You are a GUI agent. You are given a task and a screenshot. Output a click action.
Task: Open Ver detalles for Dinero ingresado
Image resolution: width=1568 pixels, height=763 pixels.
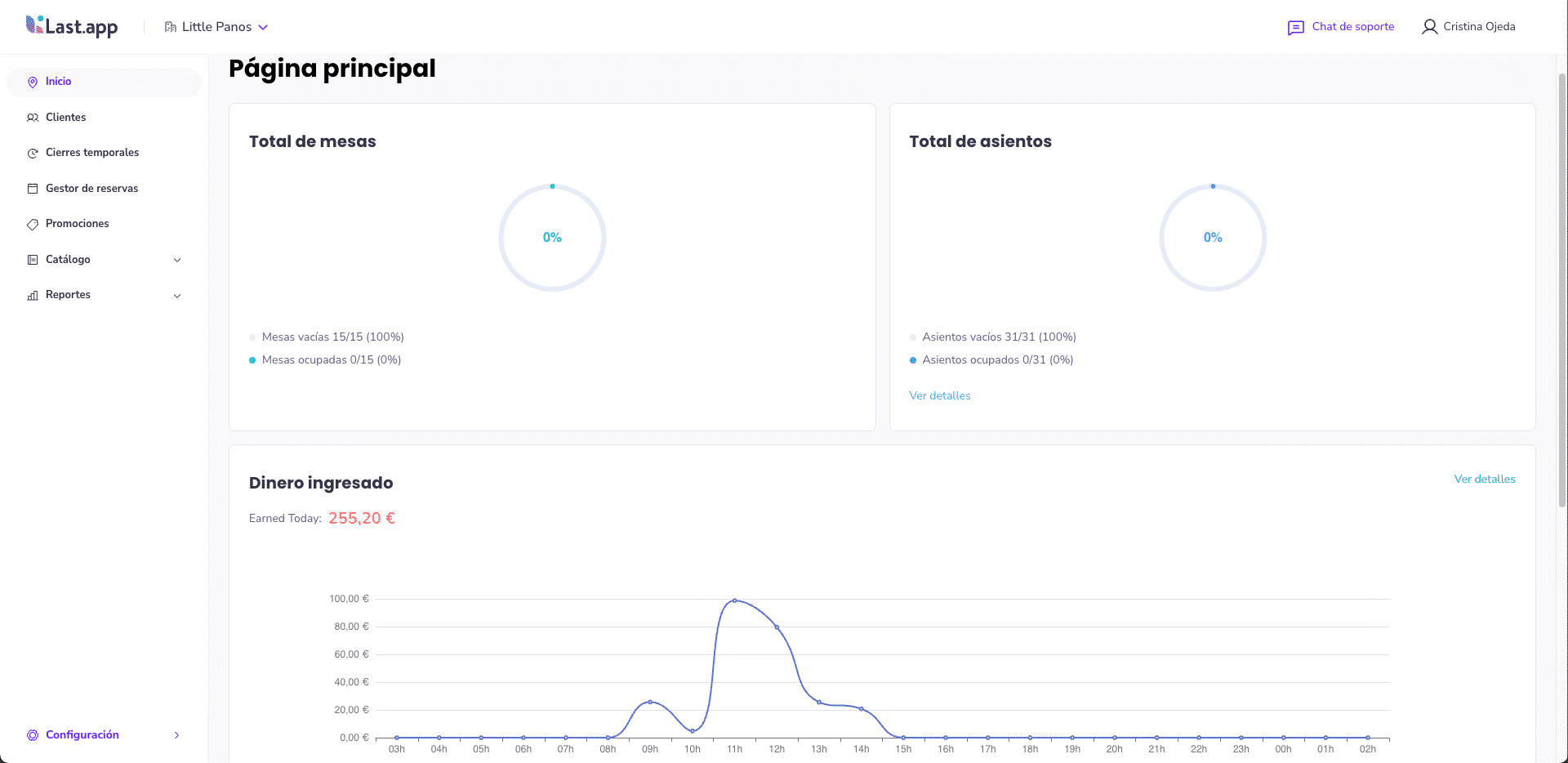(x=1485, y=479)
